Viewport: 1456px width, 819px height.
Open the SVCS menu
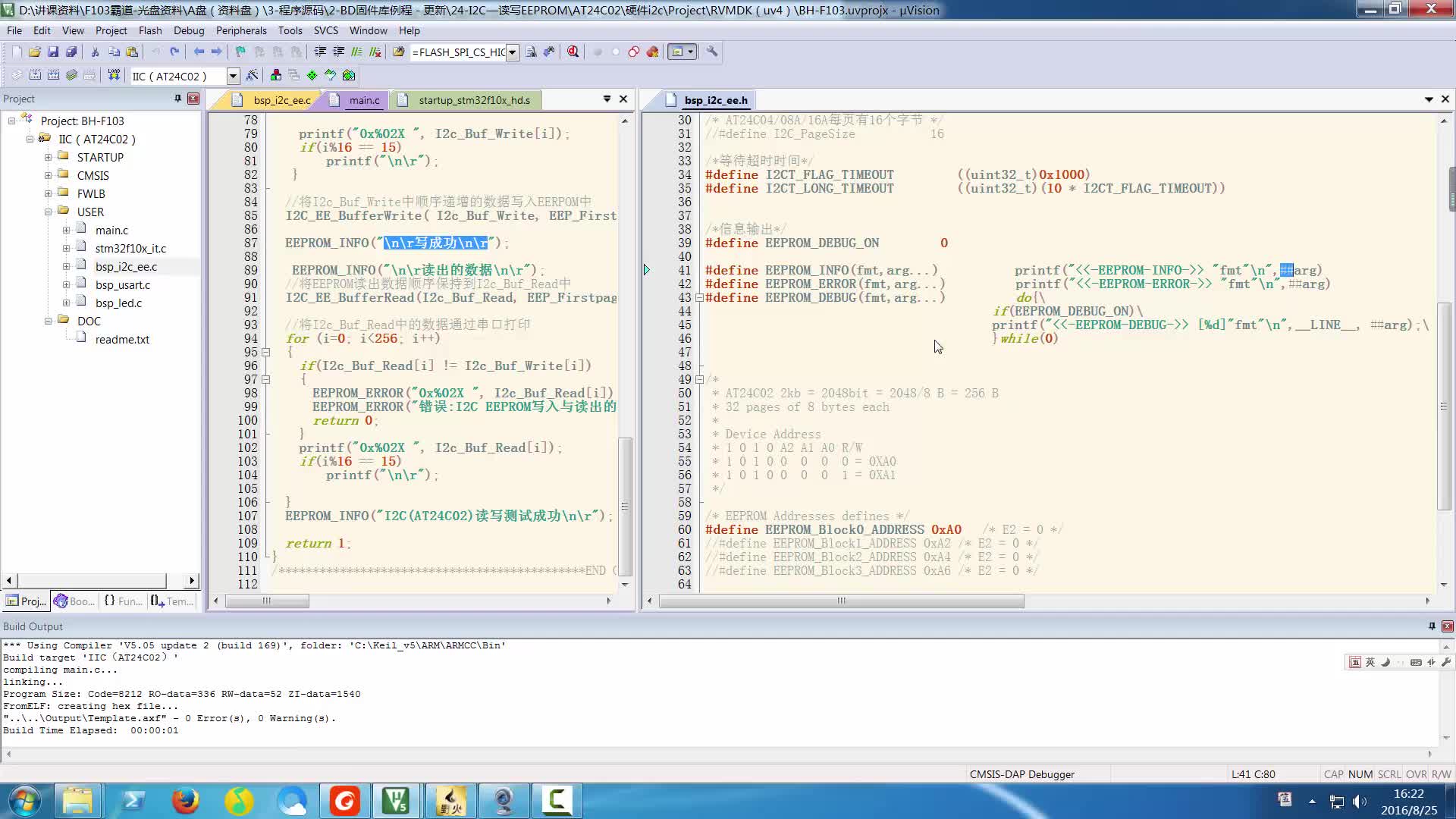point(326,30)
